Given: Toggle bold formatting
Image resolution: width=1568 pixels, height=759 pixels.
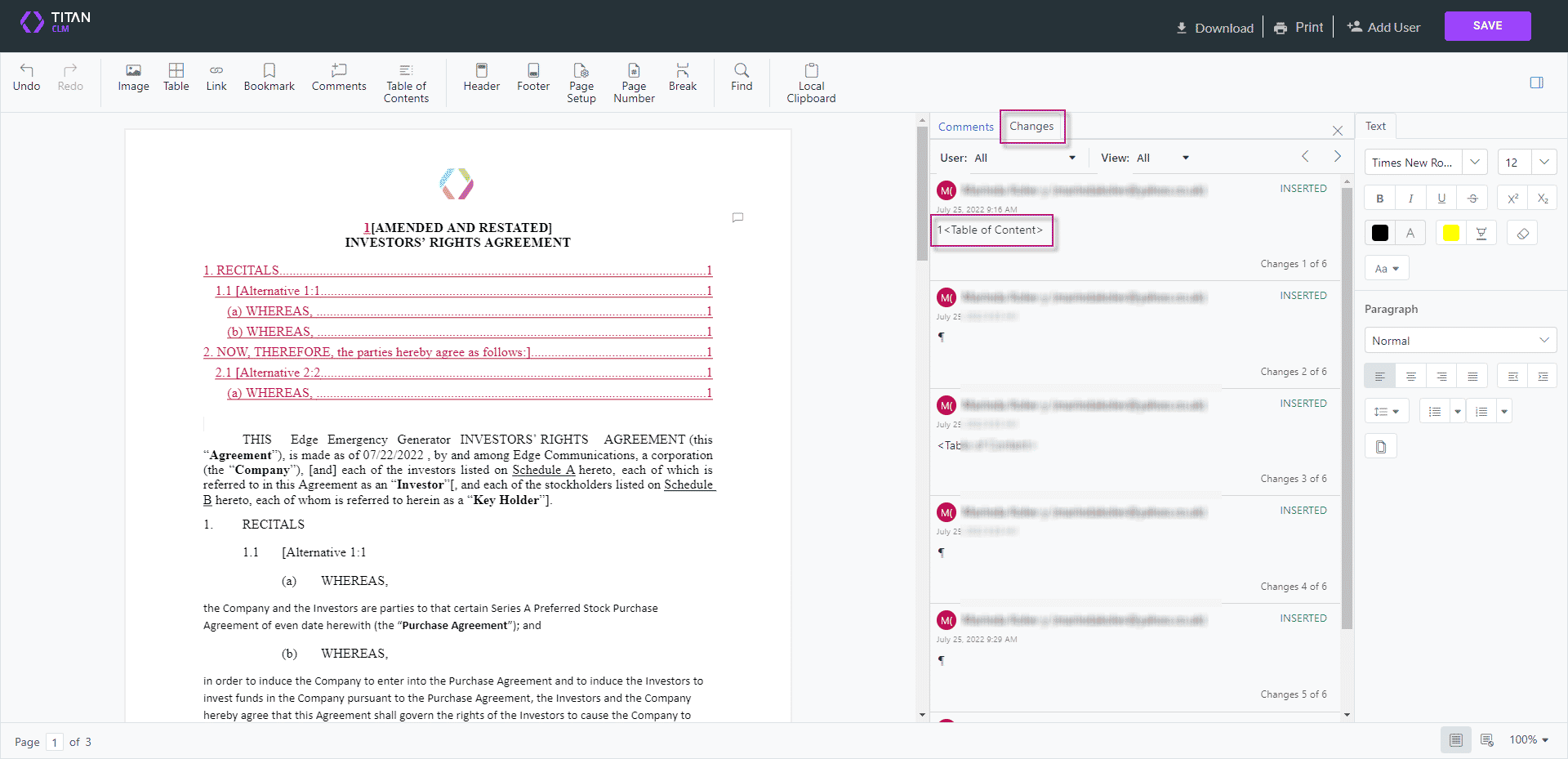Looking at the screenshot, I should coord(1379,197).
